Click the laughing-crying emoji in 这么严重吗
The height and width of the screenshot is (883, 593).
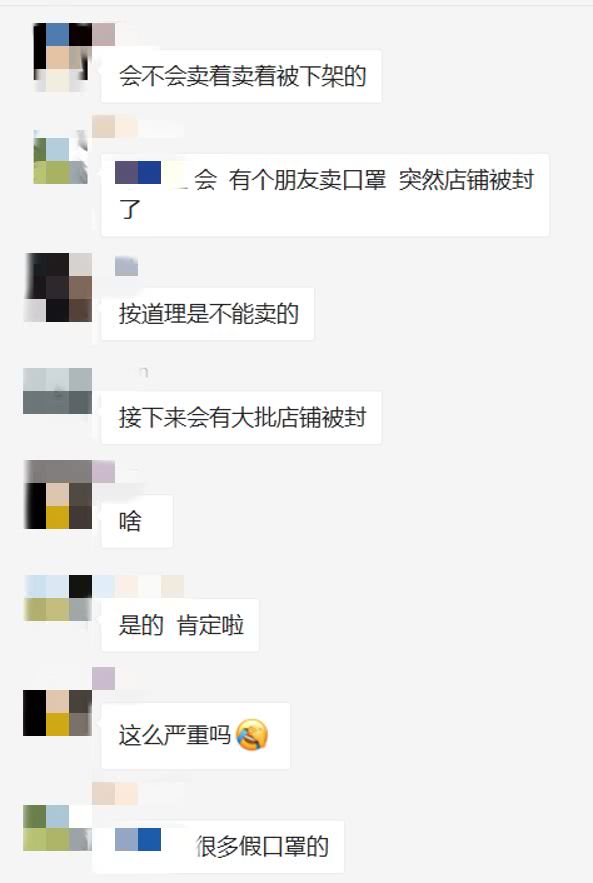pyautogui.click(x=252, y=735)
